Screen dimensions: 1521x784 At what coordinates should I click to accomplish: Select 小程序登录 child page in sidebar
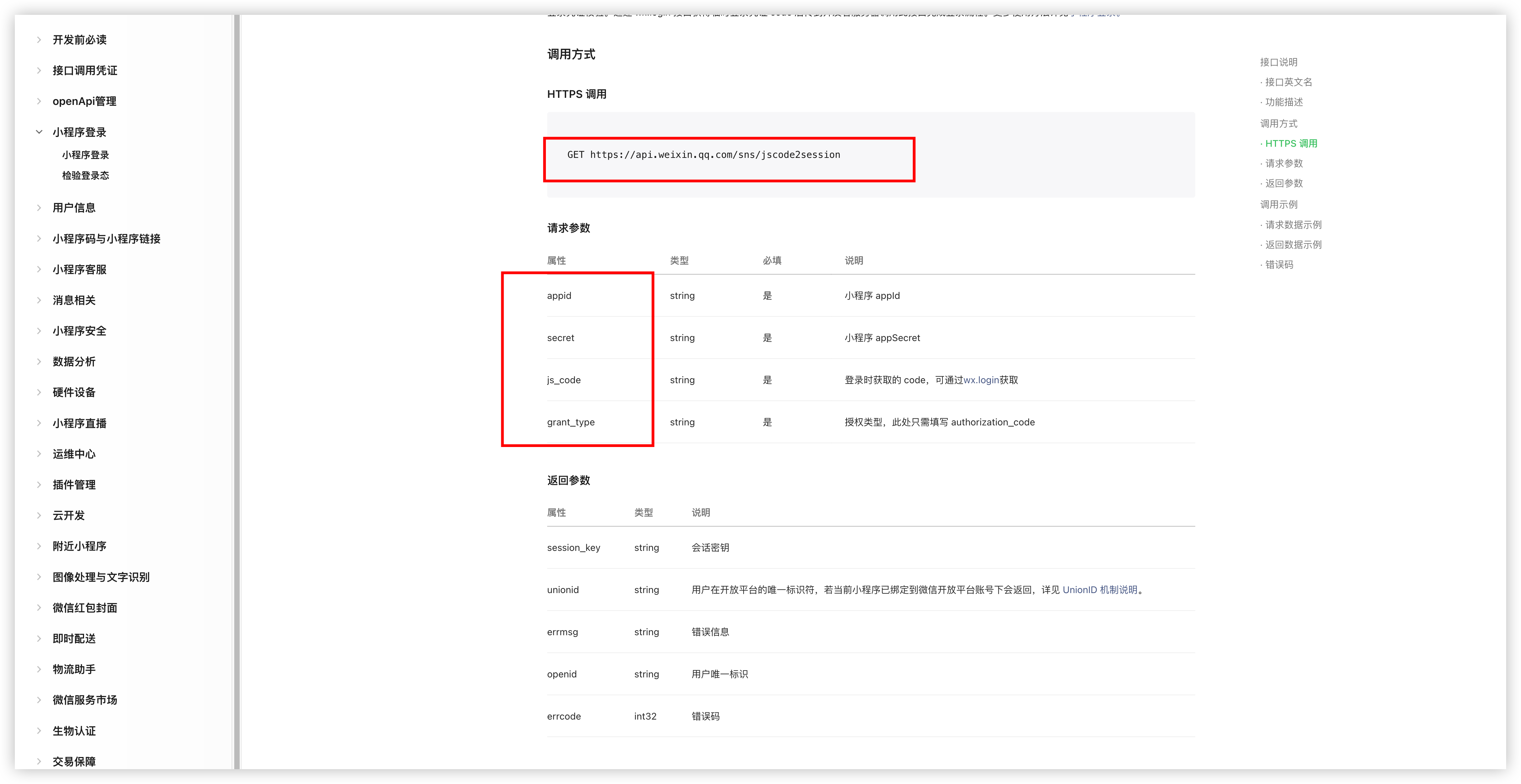click(86, 155)
